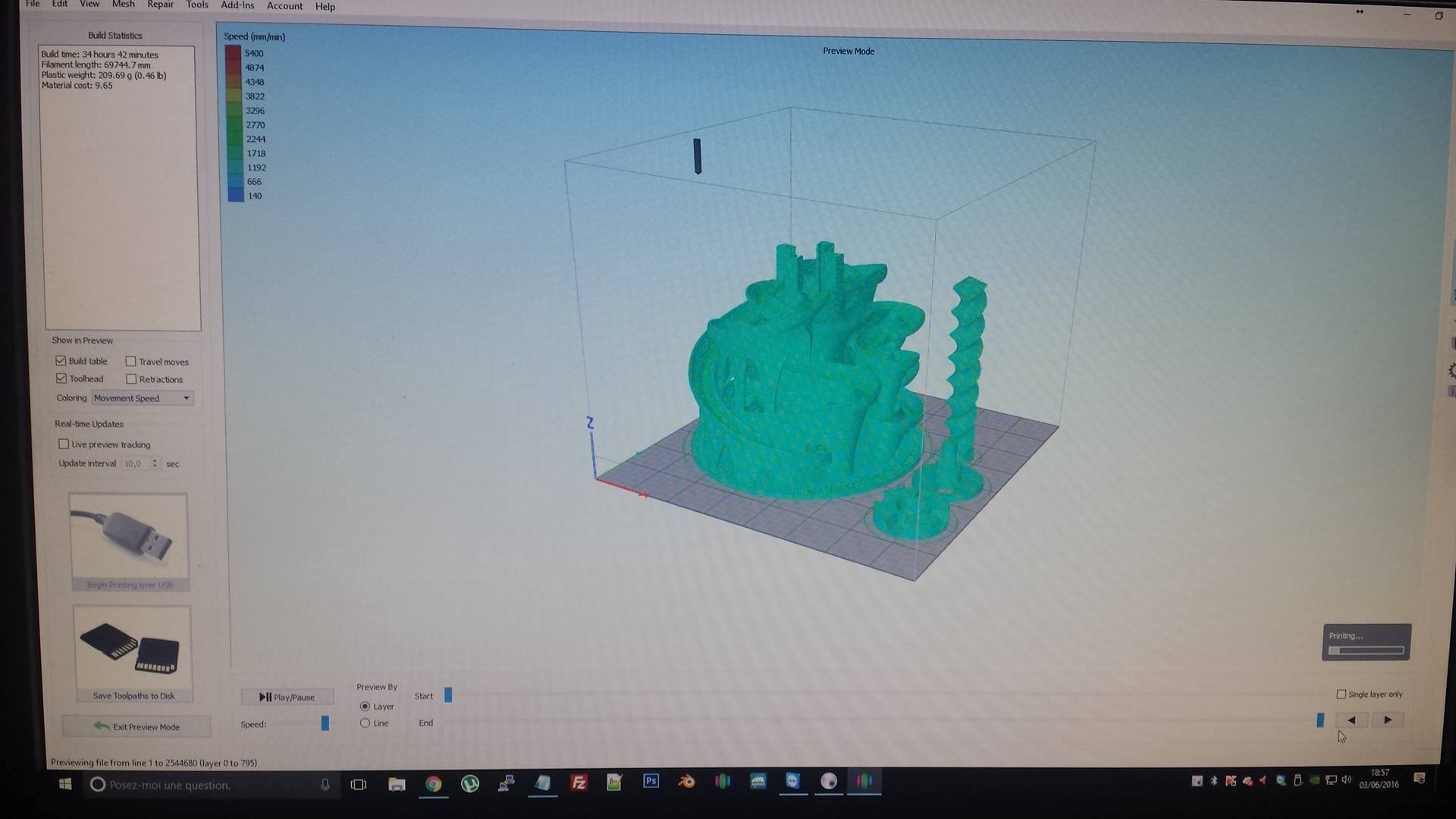Viewport: 1456px width, 819px height.
Task: Open the Edit menu
Action: coord(60,4)
